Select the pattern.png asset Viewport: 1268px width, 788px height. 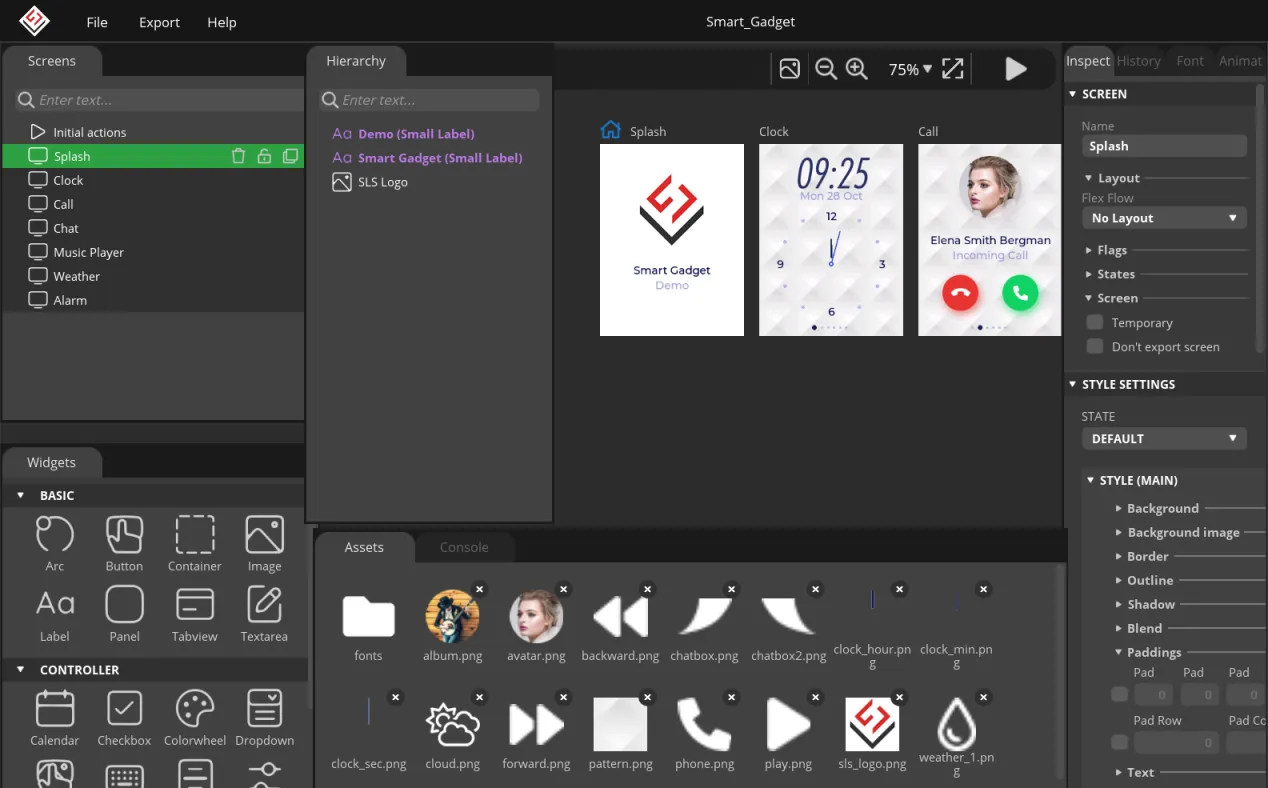(621, 734)
